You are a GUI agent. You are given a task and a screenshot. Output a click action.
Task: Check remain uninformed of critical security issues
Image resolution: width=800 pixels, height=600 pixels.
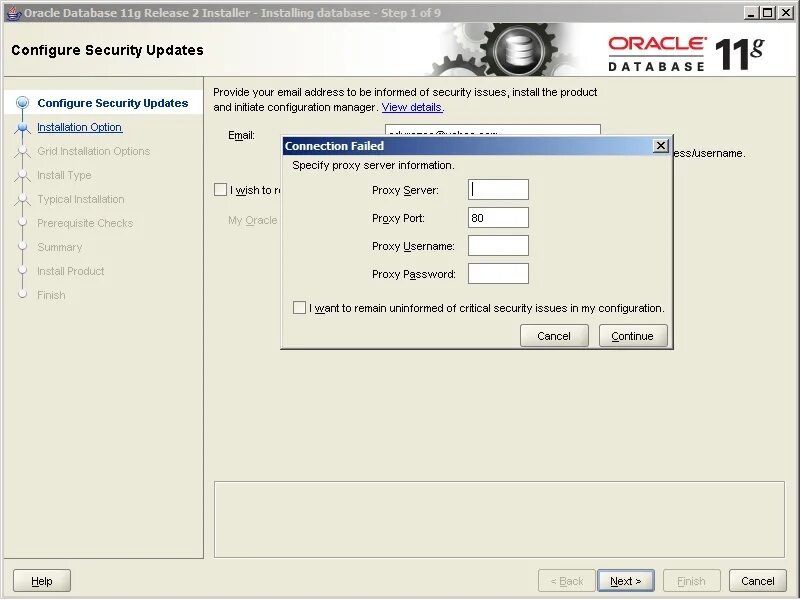coord(299,308)
